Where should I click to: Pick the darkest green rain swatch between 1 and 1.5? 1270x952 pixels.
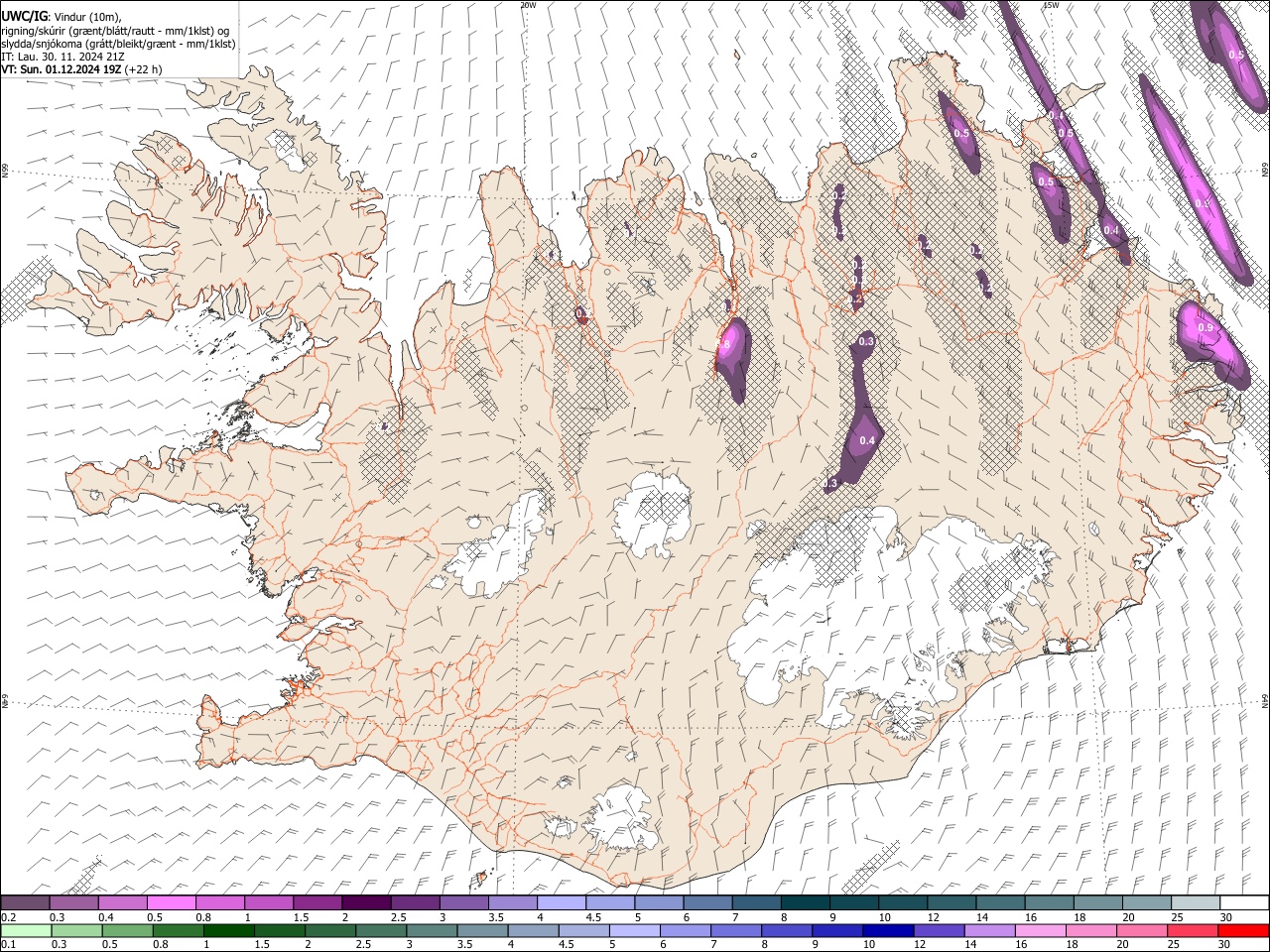coord(229,930)
